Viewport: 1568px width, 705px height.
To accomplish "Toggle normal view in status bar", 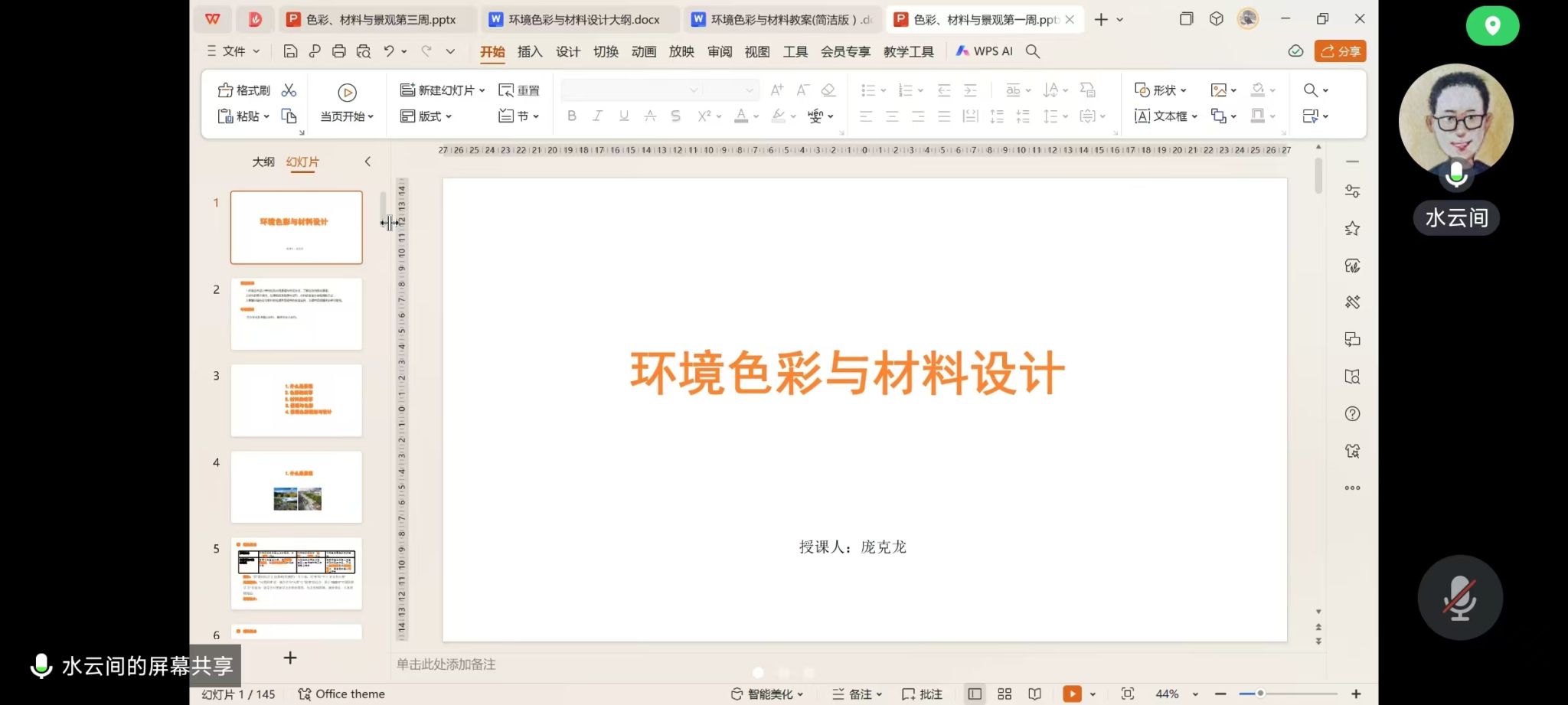I will point(974,694).
